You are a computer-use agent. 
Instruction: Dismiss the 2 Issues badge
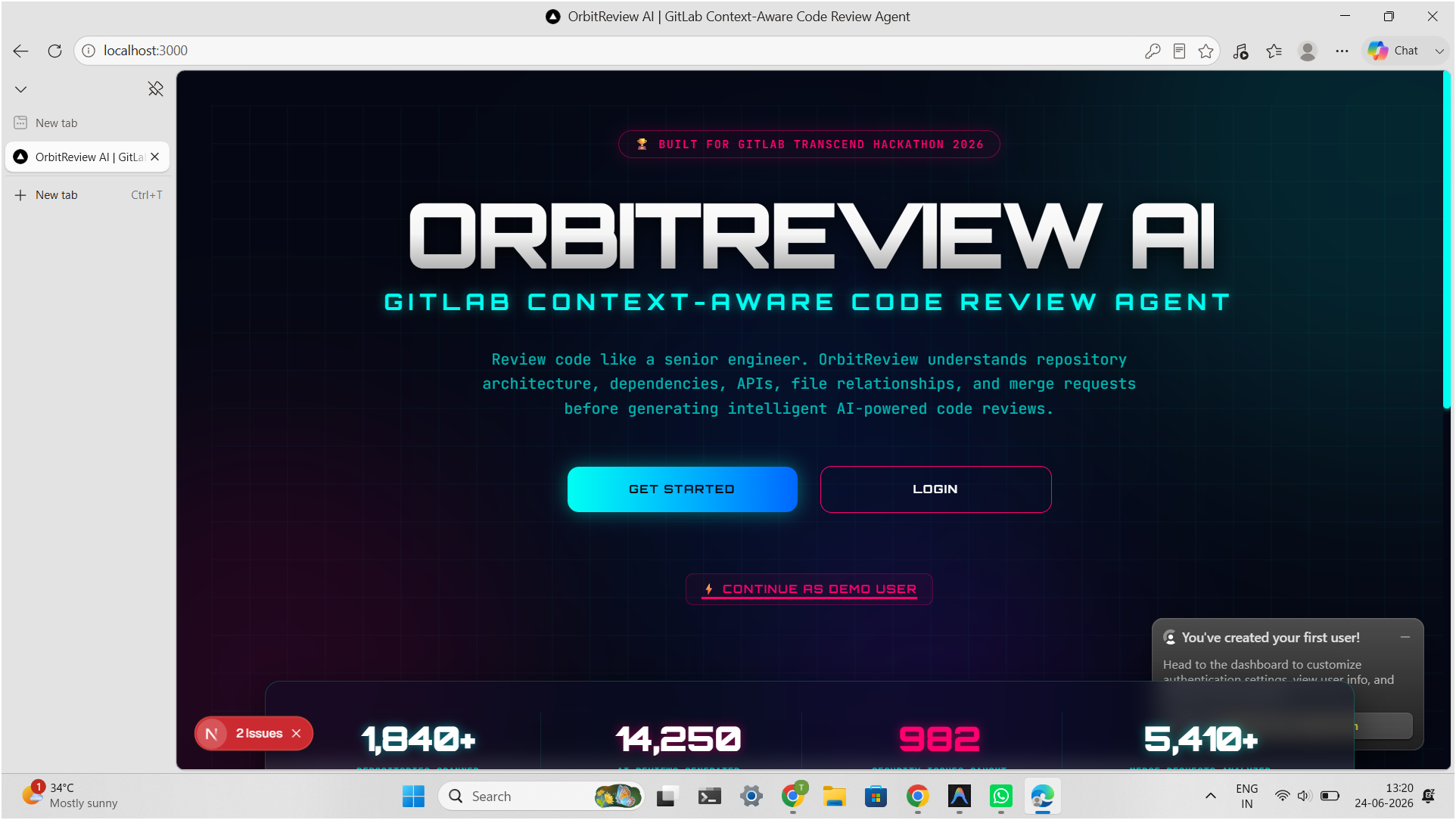pyautogui.click(x=297, y=734)
